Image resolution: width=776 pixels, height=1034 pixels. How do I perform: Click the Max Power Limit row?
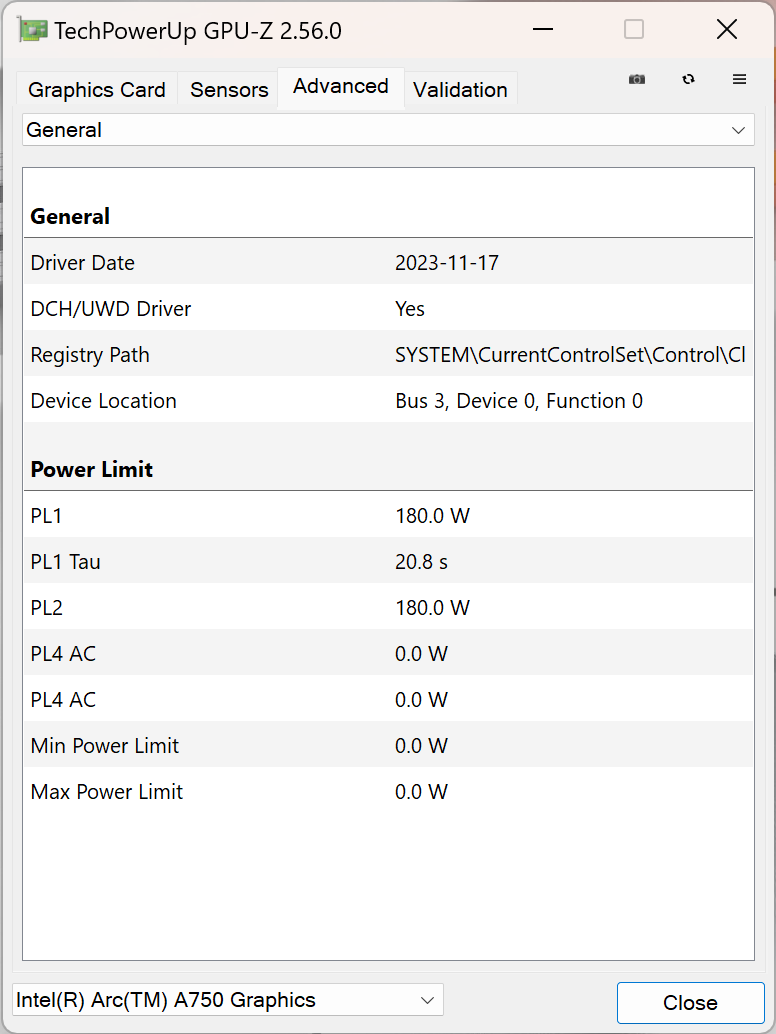point(388,792)
